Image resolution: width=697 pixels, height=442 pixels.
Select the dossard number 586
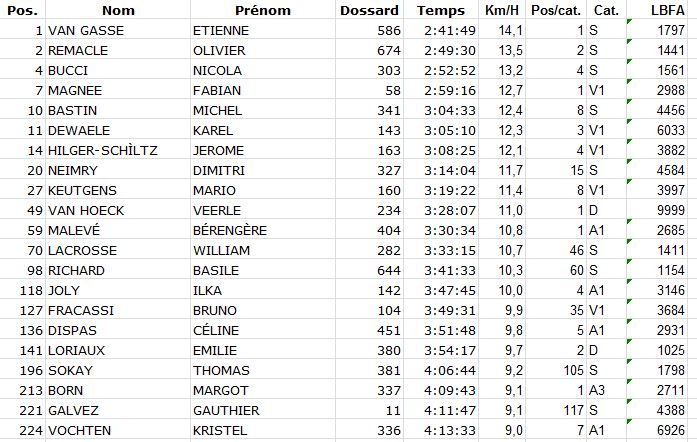point(369,30)
